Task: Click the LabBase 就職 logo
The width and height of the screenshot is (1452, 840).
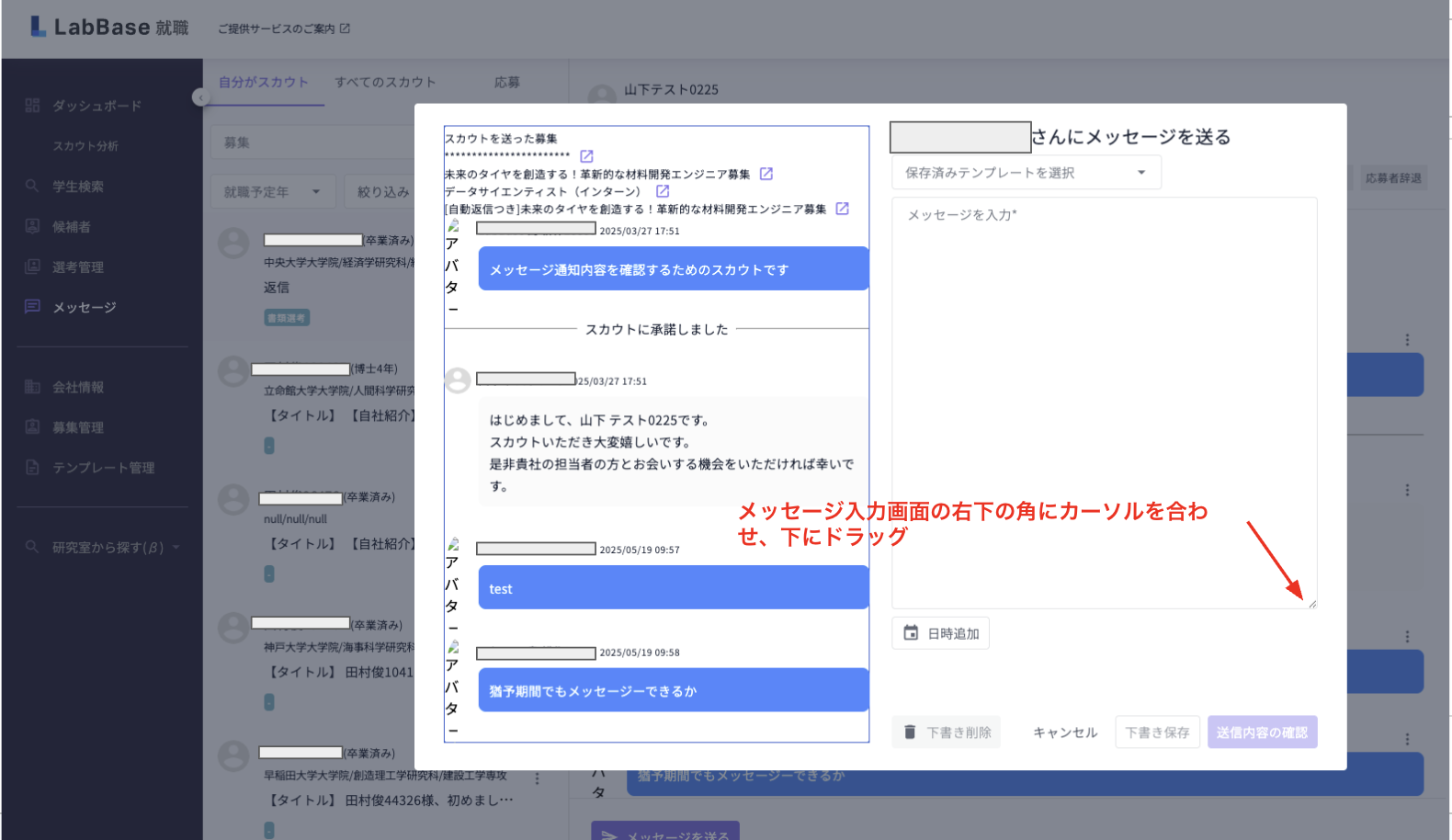Action: (109, 27)
